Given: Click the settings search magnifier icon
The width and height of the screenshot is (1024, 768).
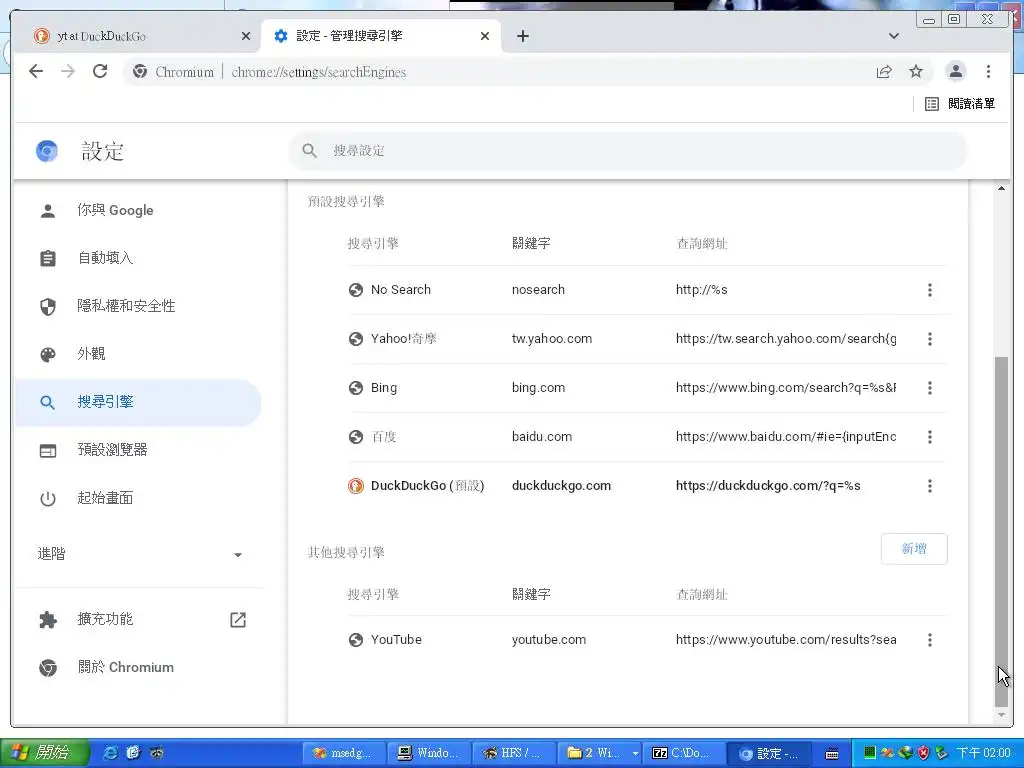Looking at the screenshot, I should [310, 151].
